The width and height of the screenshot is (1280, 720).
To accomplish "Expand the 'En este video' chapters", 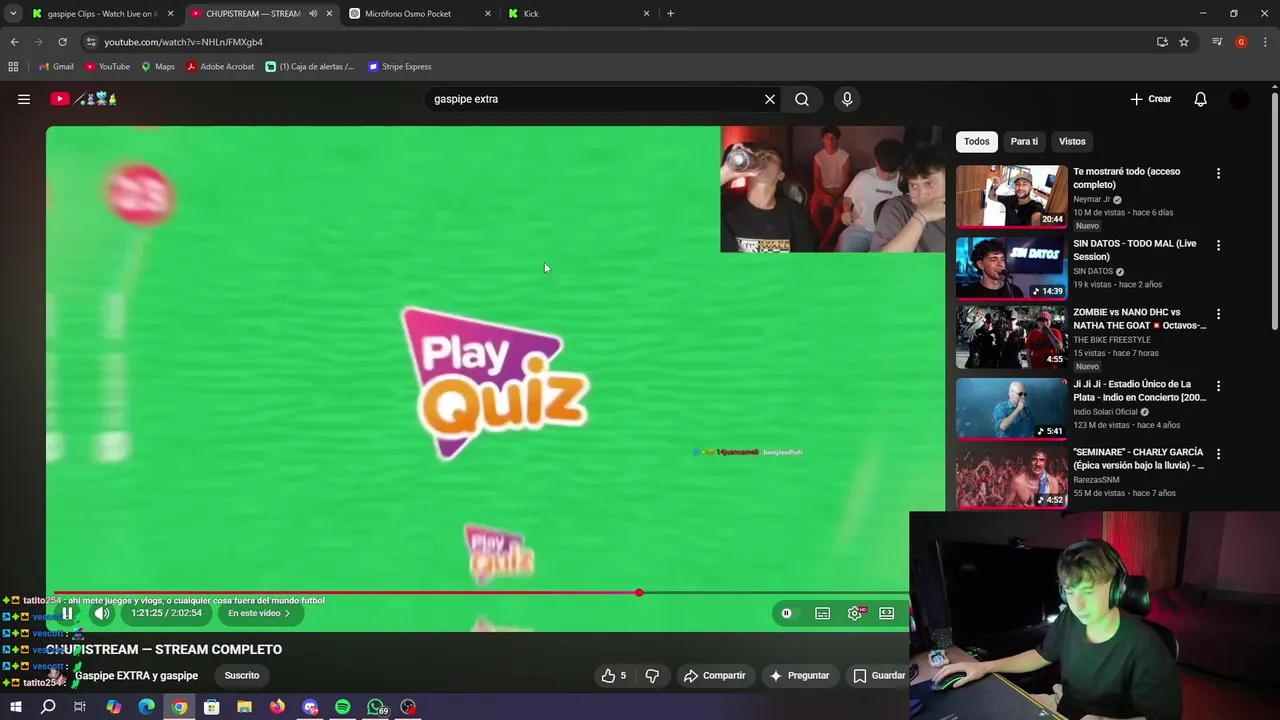I will pos(259,613).
